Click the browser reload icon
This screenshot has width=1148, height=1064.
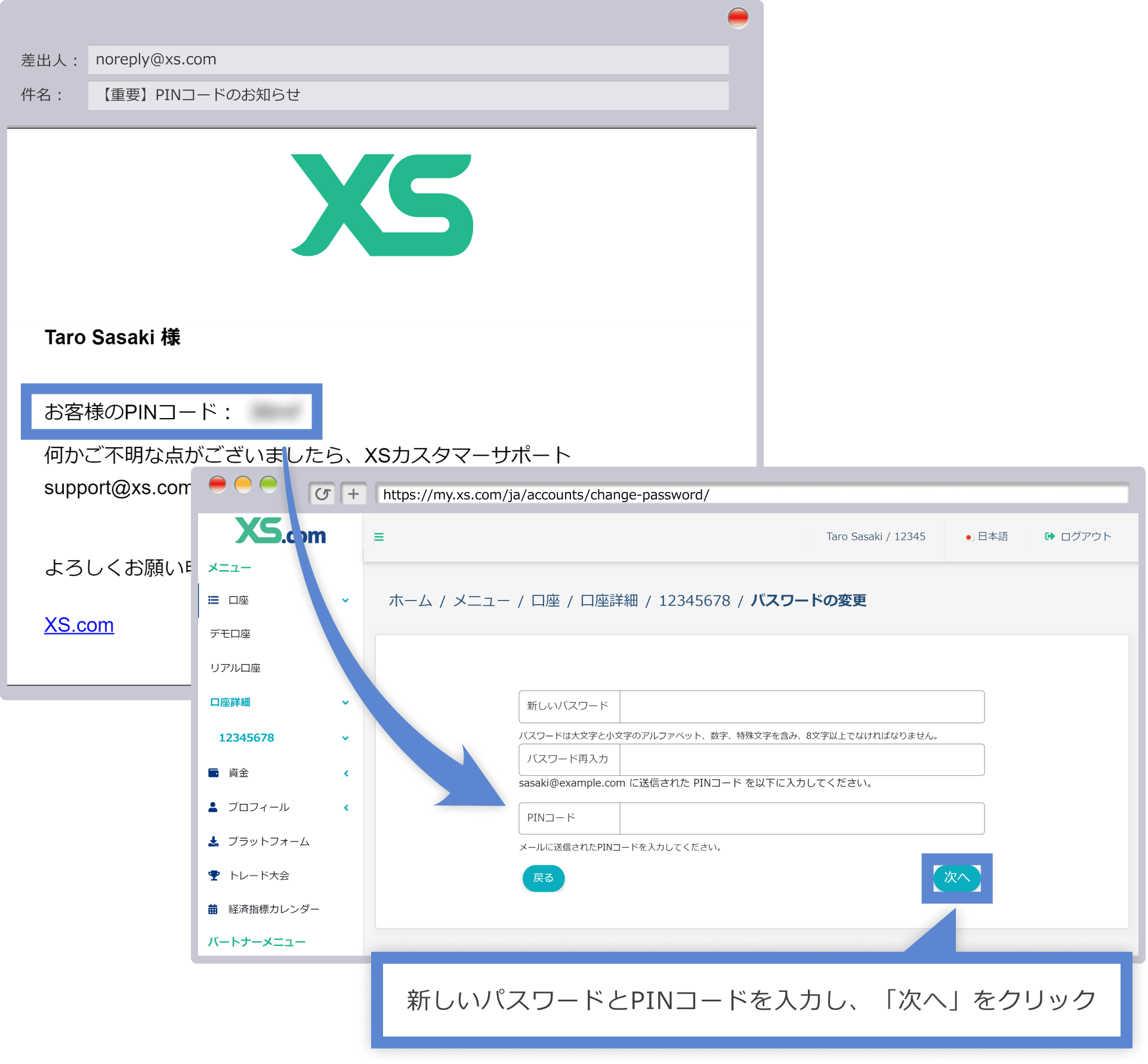(322, 494)
